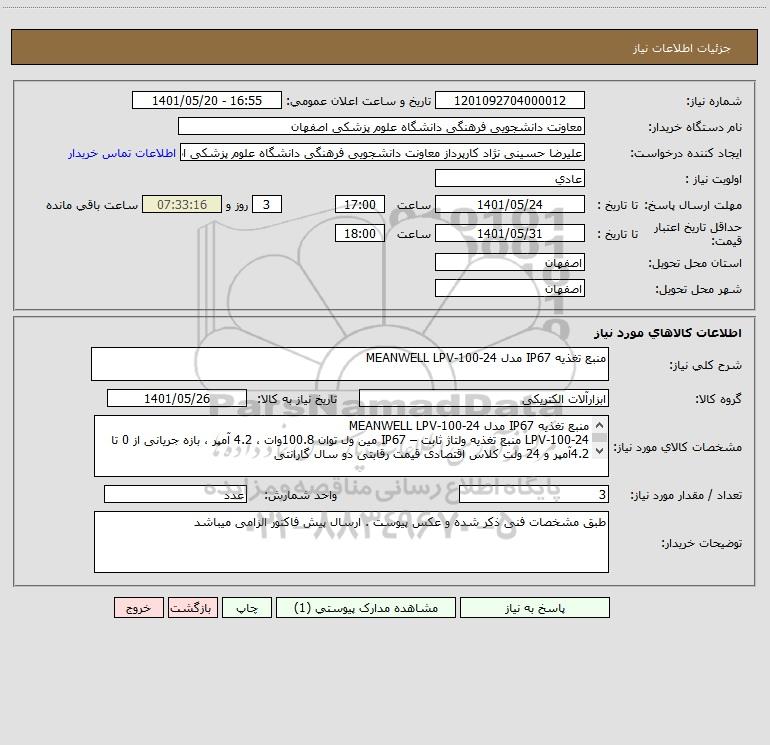This screenshot has width=770, height=745.
Task: Click the مشخصات کالای مورد نیاز text area
Action: click(351, 446)
